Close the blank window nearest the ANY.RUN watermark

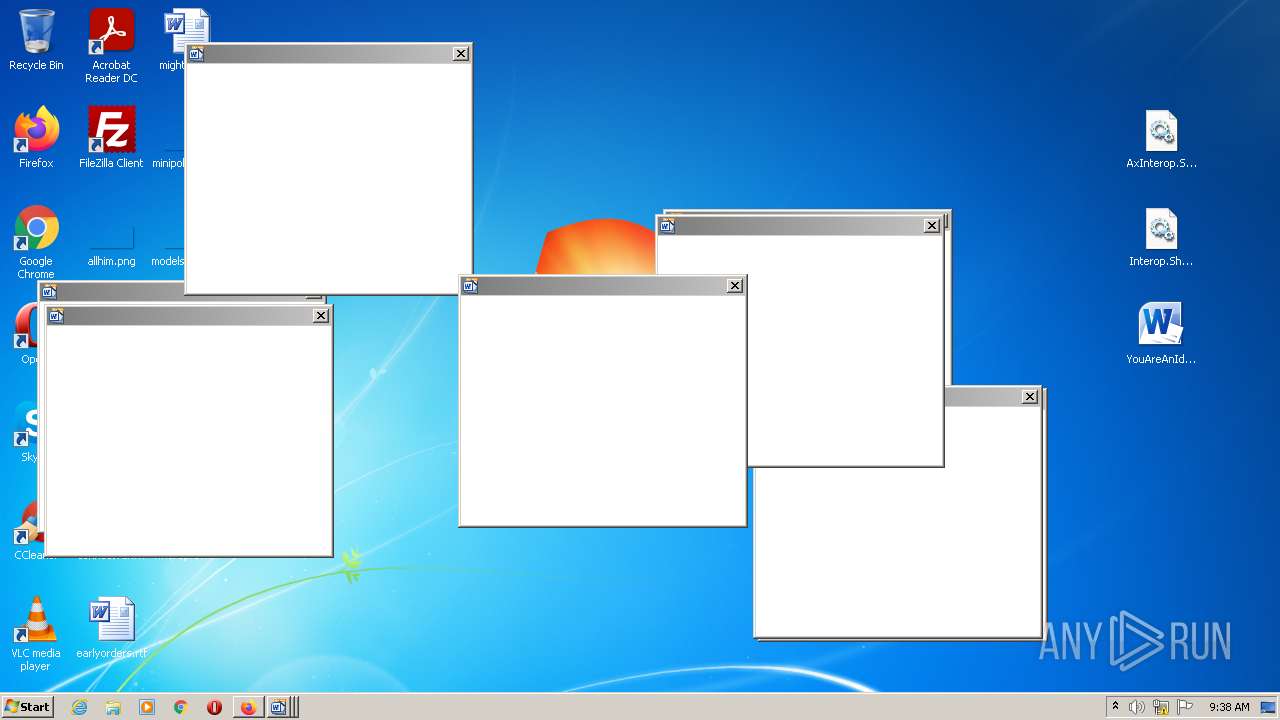coord(1030,397)
